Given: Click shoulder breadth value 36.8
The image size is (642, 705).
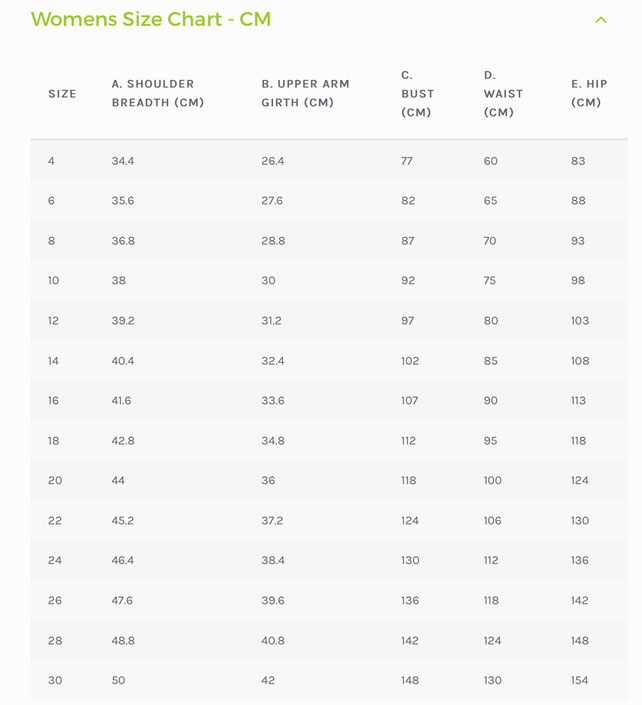Looking at the screenshot, I should pos(123,241).
